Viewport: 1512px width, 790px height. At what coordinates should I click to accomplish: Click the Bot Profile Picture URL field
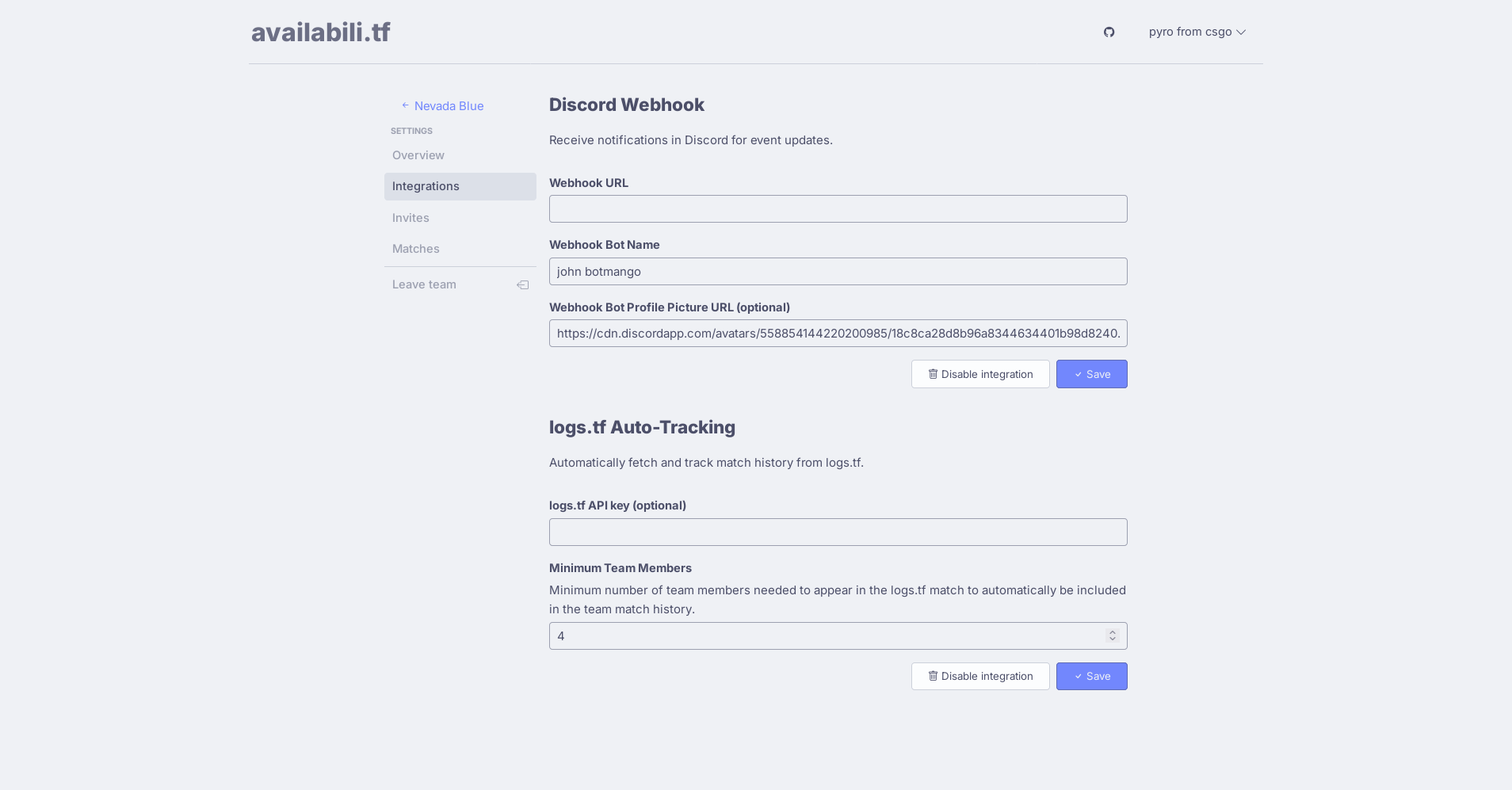point(838,334)
